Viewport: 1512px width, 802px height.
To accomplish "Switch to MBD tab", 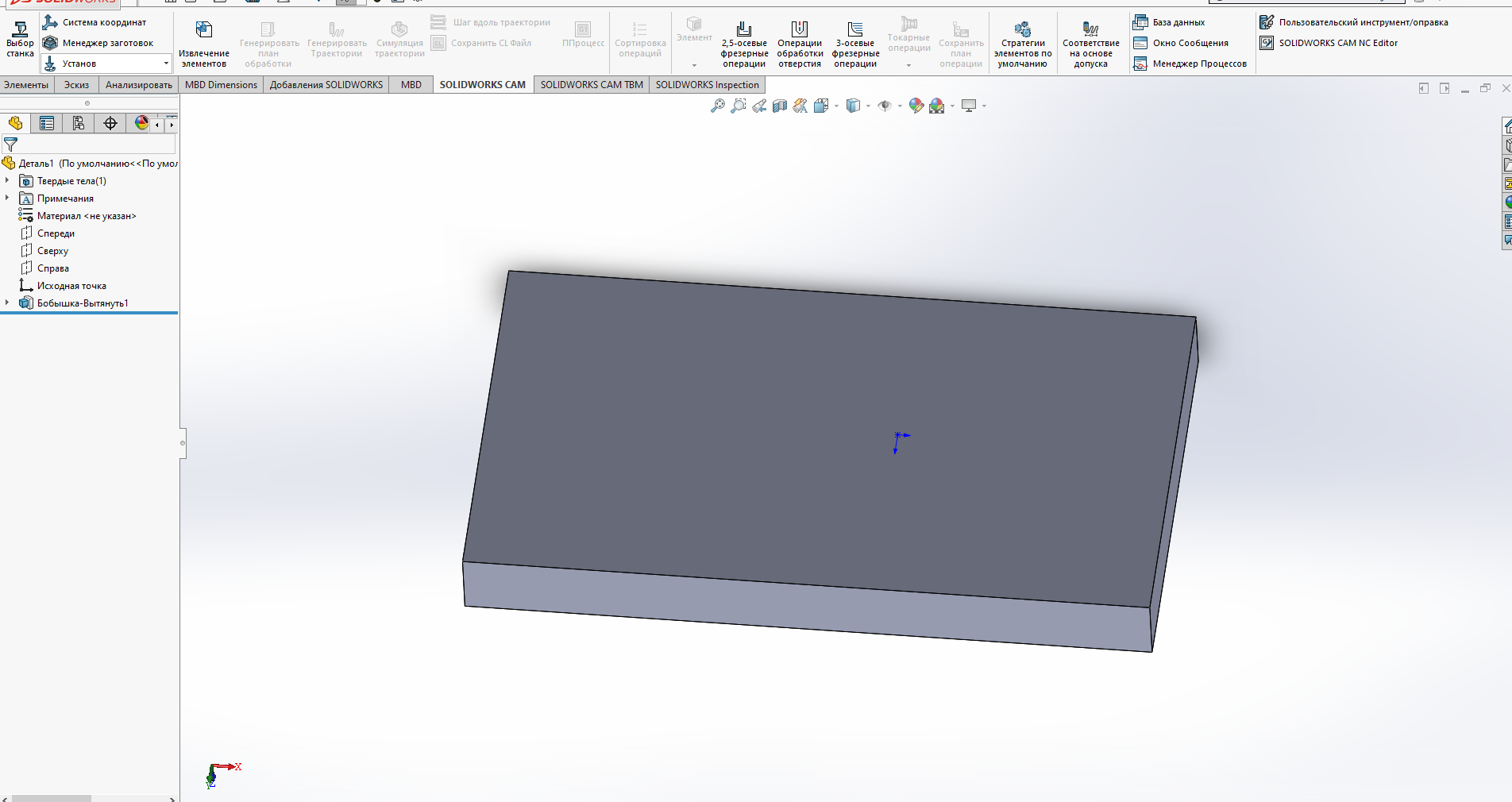I will tap(411, 85).
